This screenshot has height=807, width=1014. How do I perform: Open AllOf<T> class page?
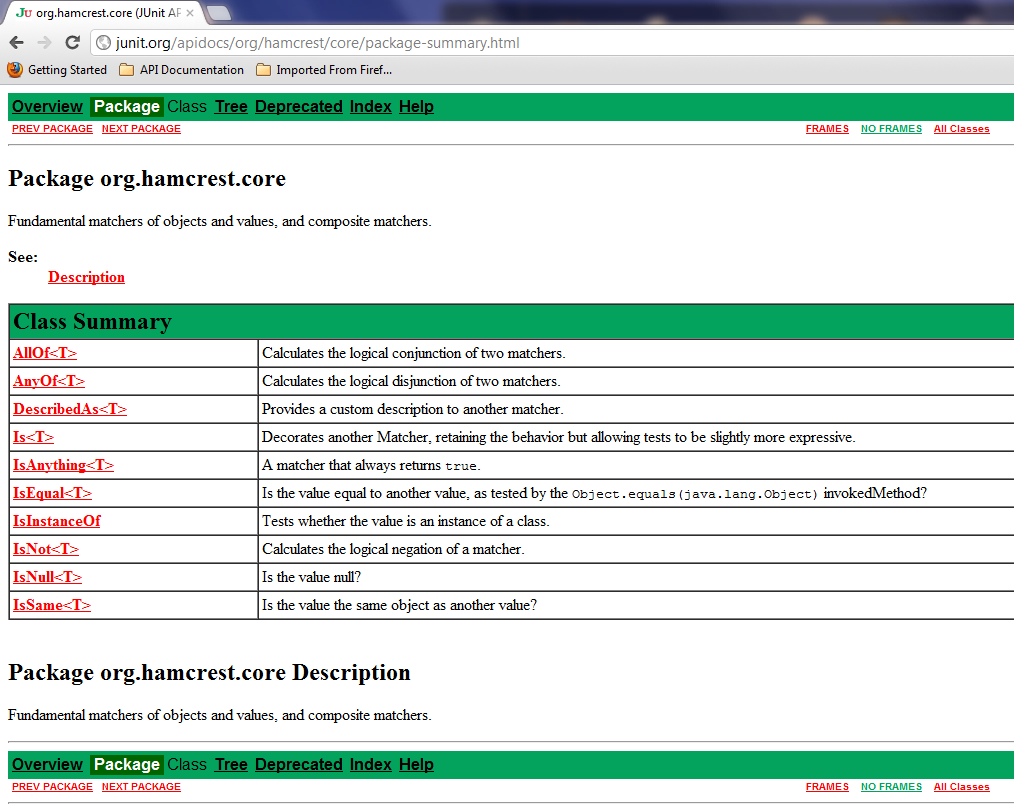[45, 353]
